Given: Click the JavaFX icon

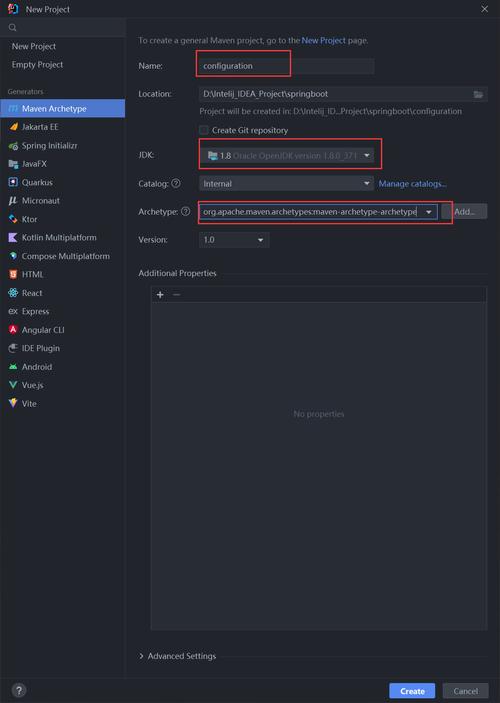Looking at the screenshot, I should pos(13,164).
